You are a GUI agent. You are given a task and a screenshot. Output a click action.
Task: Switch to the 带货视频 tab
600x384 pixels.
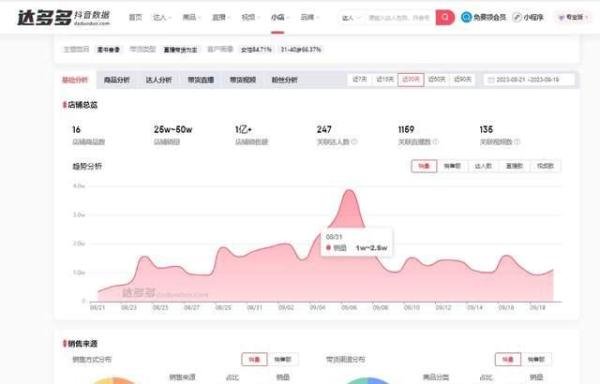(243, 80)
